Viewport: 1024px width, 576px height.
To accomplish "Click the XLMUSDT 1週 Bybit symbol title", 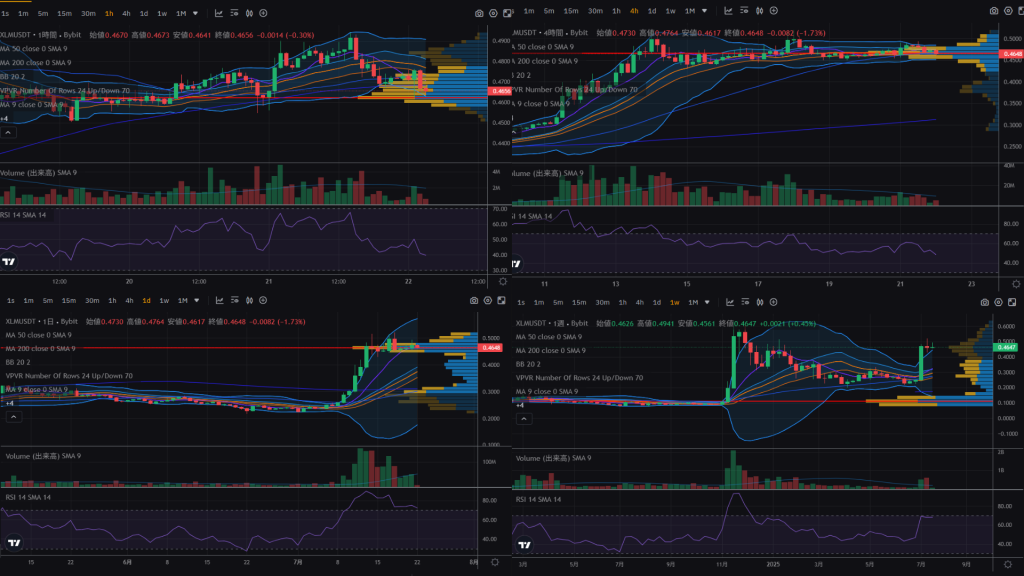I will pyautogui.click(x=552, y=323).
